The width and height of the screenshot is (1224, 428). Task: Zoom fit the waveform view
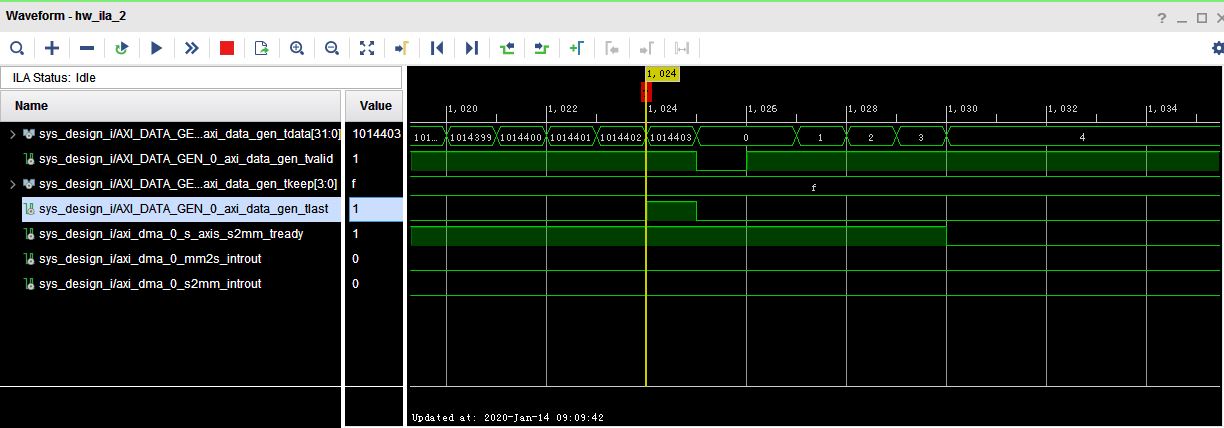[x=367, y=47]
